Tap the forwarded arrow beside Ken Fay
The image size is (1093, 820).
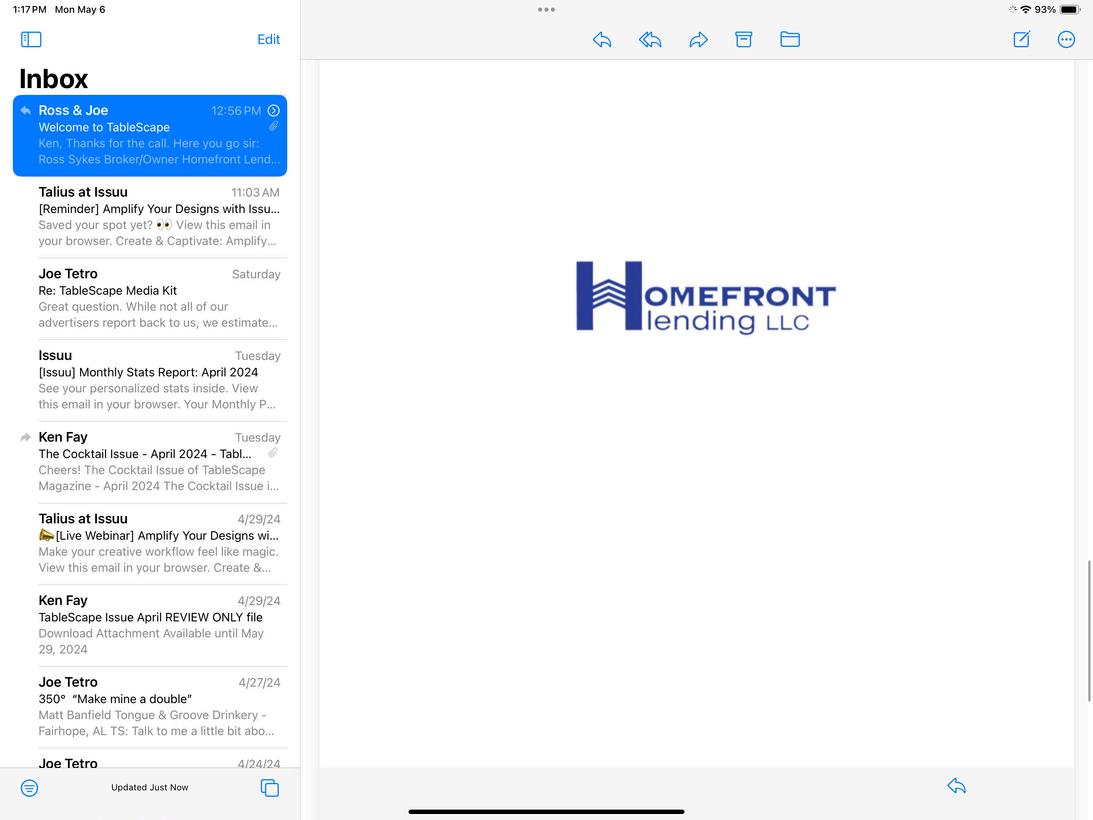pos(26,437)
